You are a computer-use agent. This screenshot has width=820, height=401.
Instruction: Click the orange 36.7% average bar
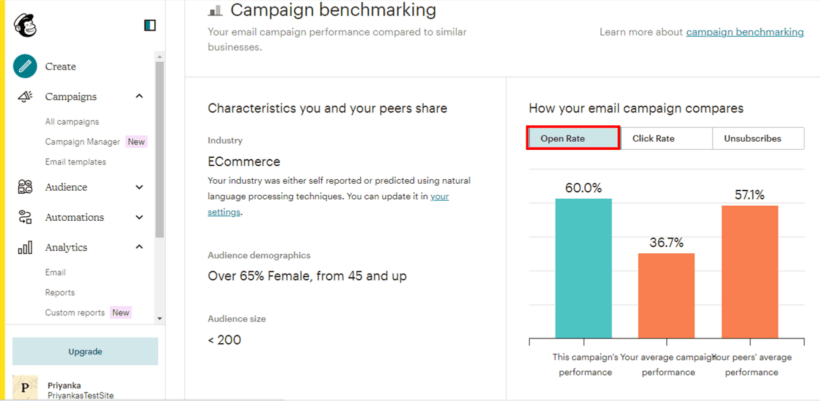coord(666,295)
